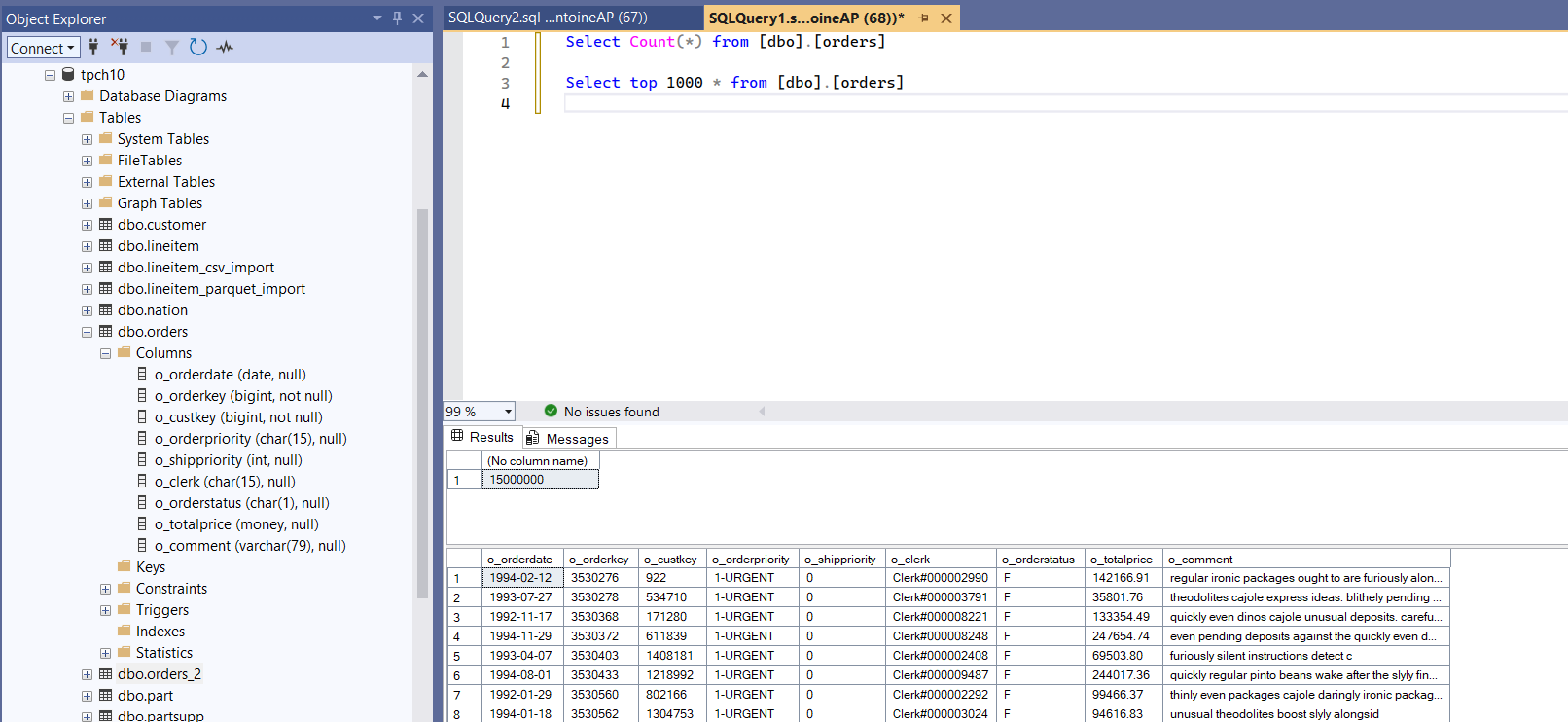
Task: Close the Object Explorer panel
Action: [418, 18]
